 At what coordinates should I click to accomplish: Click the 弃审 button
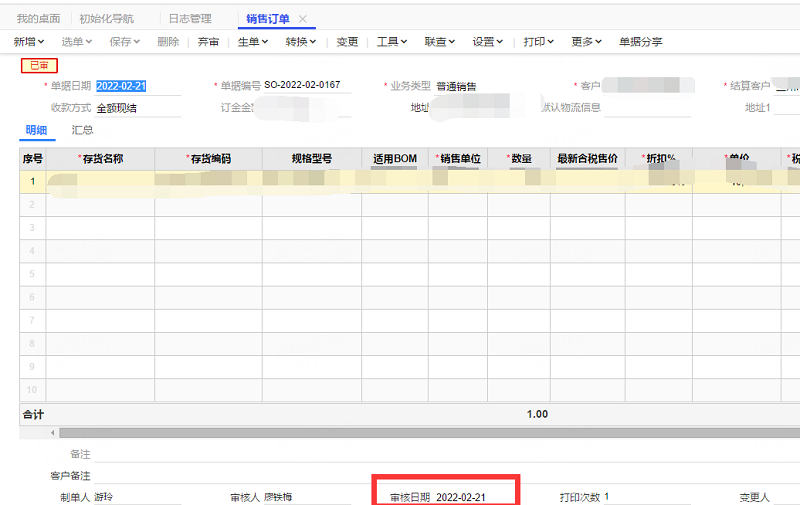[208, 42]
